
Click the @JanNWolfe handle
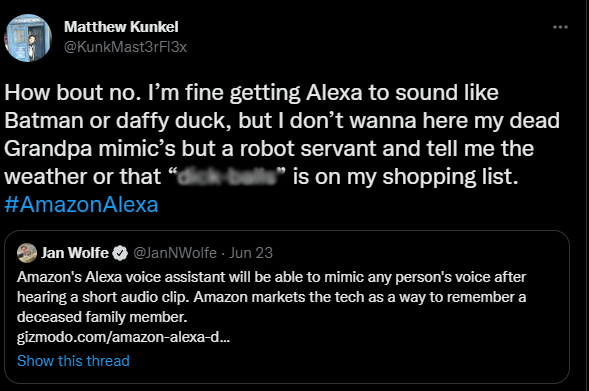pos(175,253)
